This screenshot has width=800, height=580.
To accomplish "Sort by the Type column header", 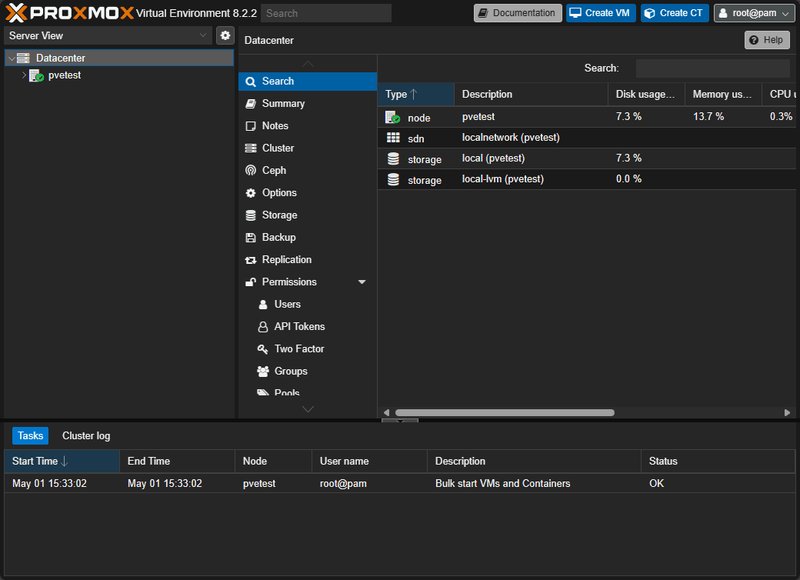I will click(416, 94).
